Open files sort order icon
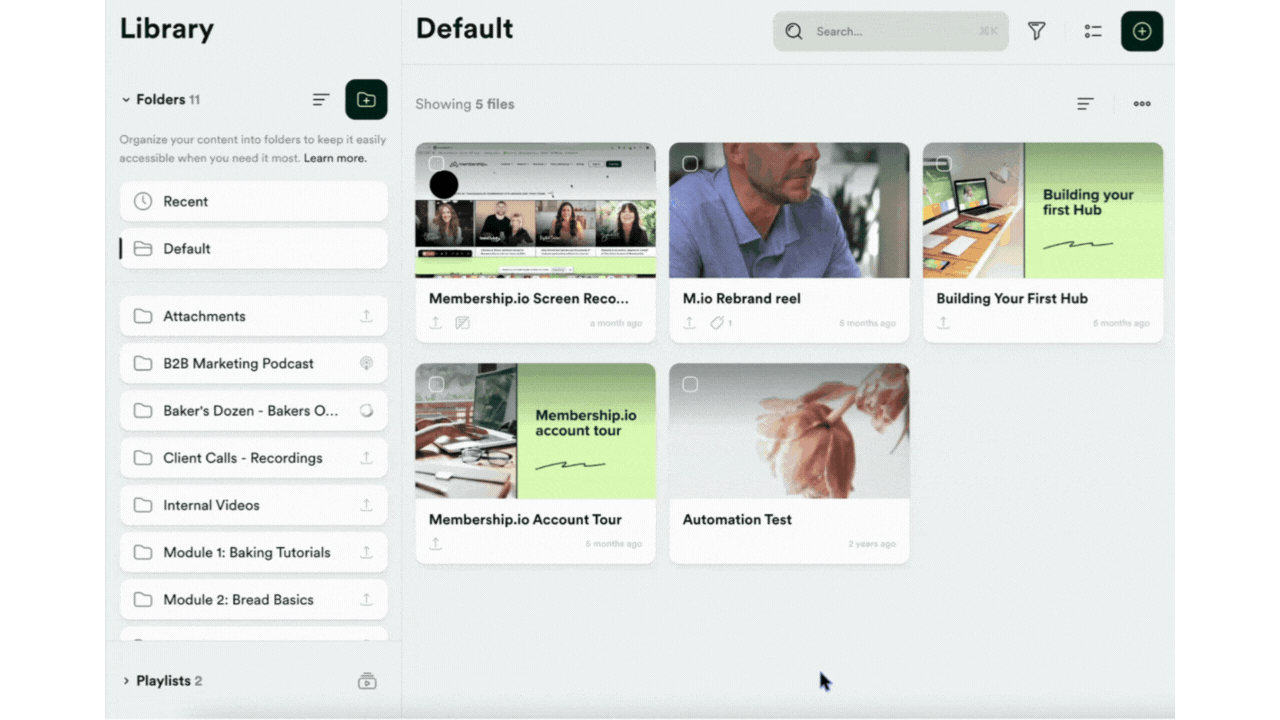The image size is (1280, 720). click(1085, 104)
